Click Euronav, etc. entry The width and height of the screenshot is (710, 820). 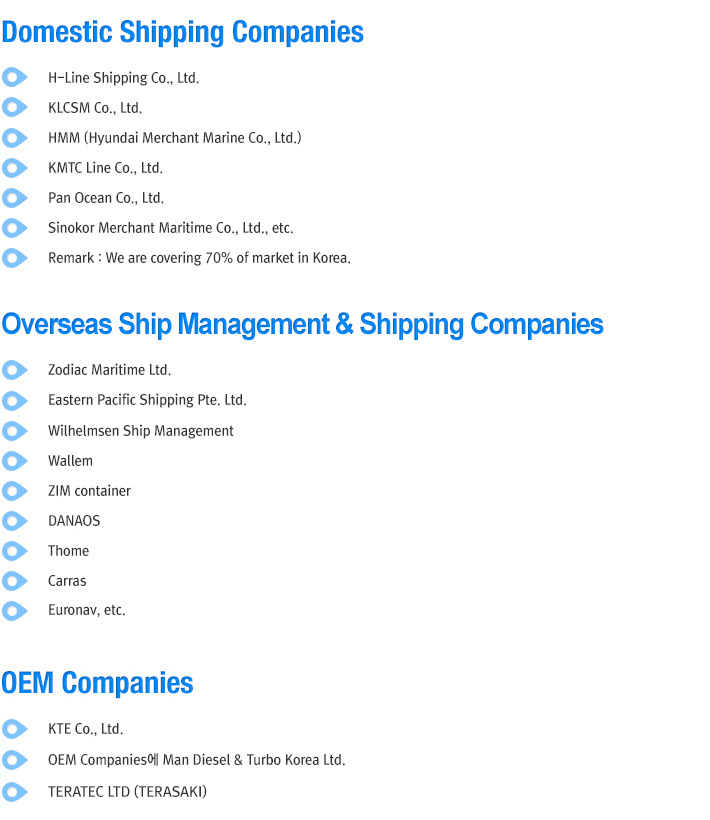[x=87, y=610]
